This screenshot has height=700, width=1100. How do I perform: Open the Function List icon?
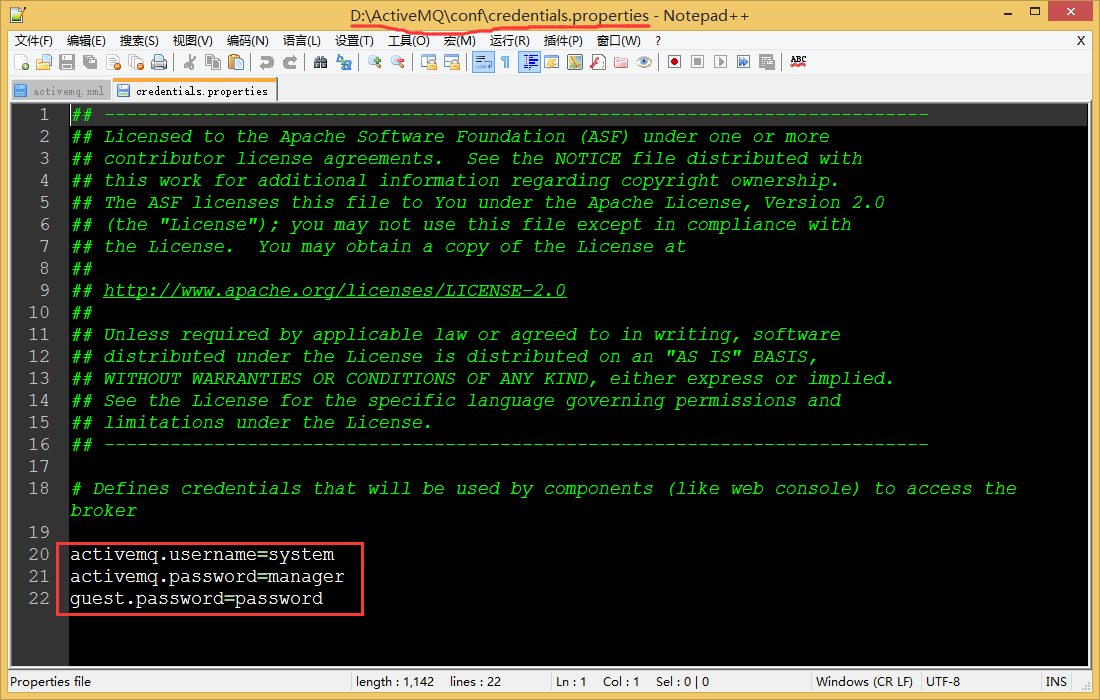[x=598, y=62]
